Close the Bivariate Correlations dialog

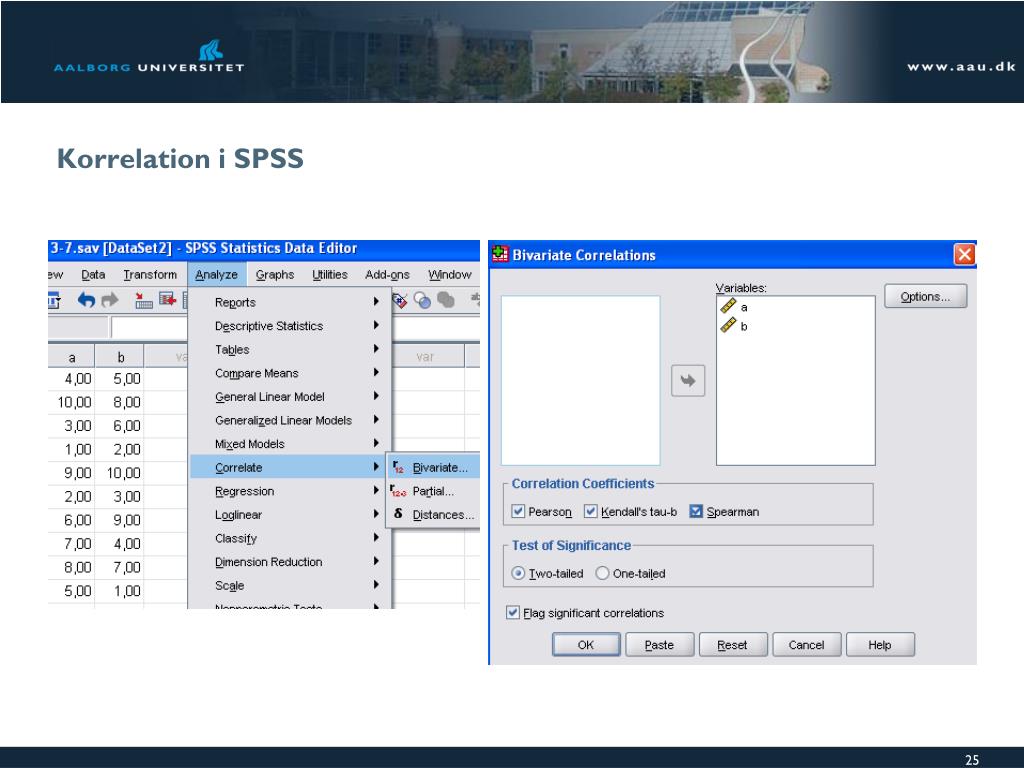(x=965, y=254)
